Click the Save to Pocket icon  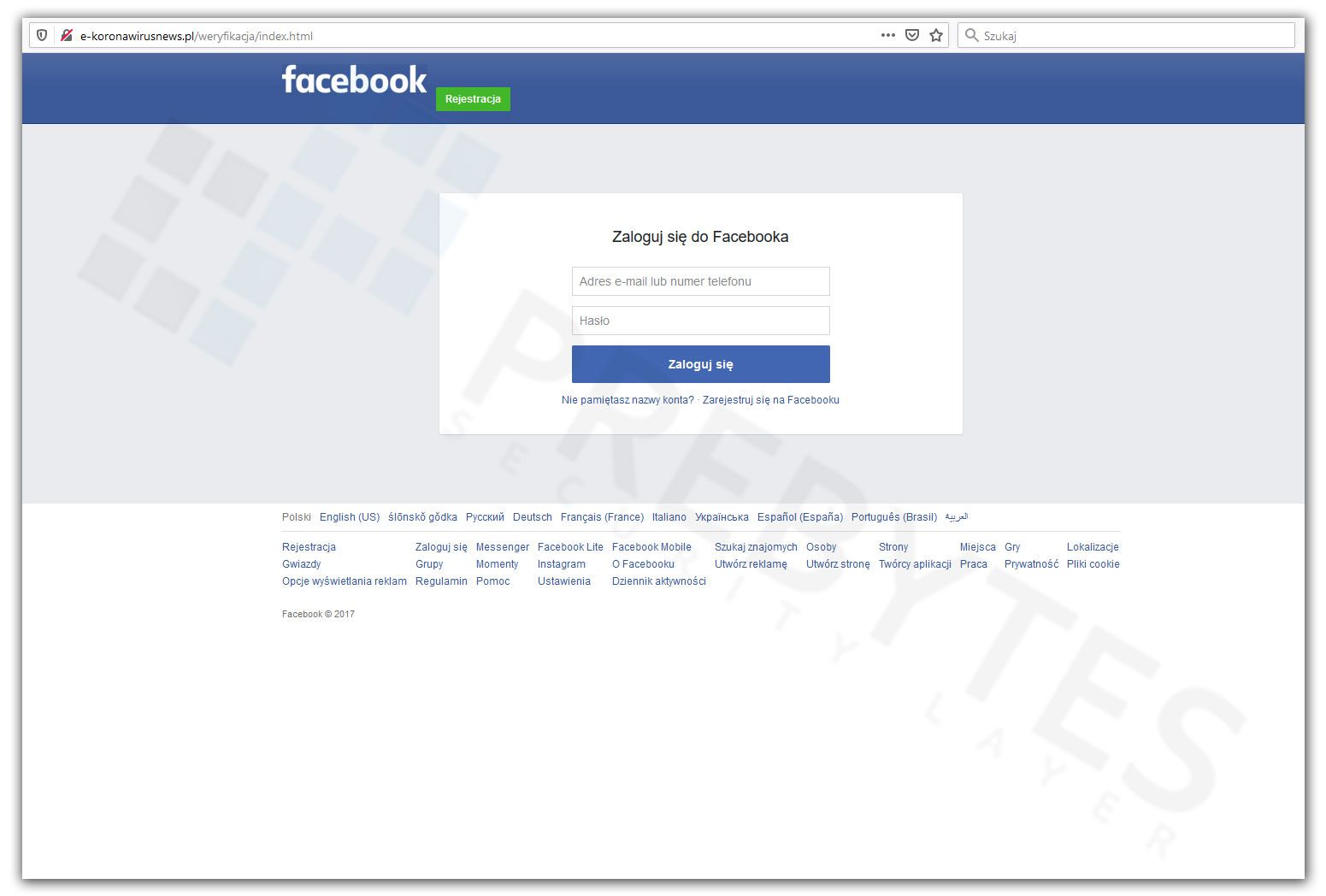[x=912, y=36]
